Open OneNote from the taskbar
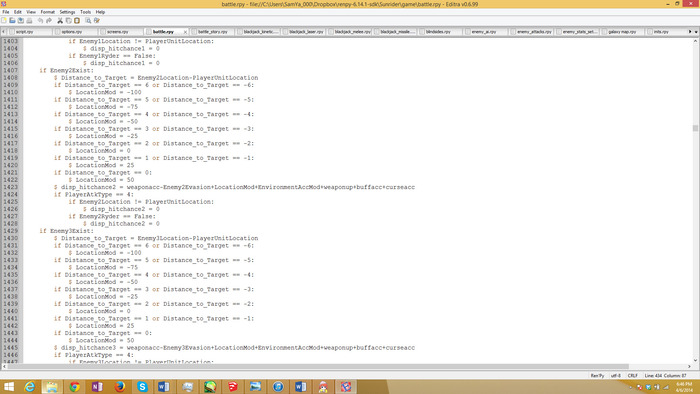 97,387
